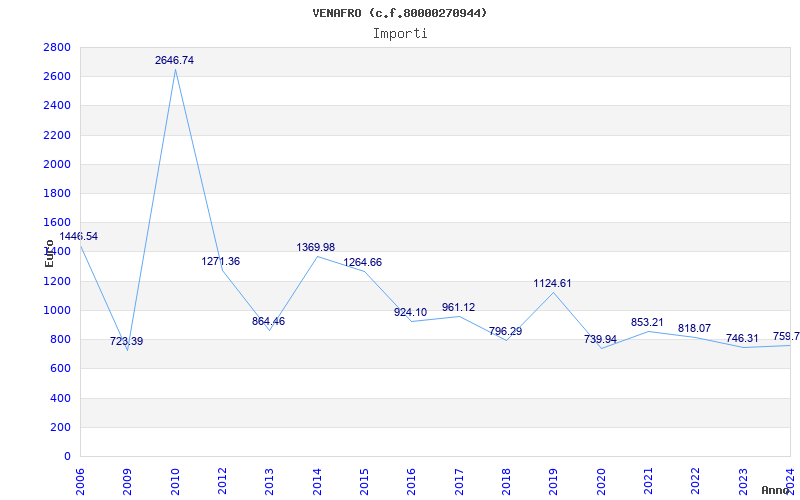
Task: Select the 2646.74 data label
Action: (x=174, y=60)
